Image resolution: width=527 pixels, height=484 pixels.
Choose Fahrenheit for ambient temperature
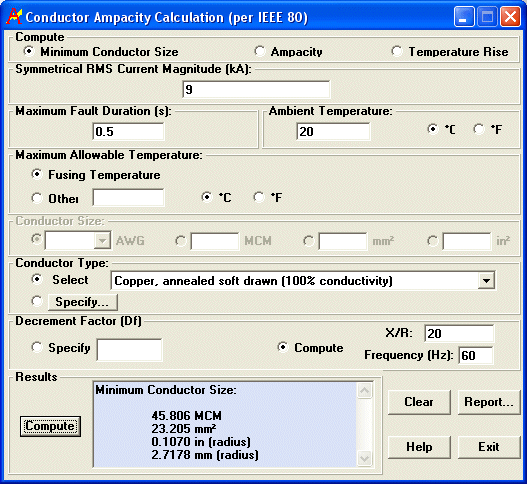click(x=479, y=129)
